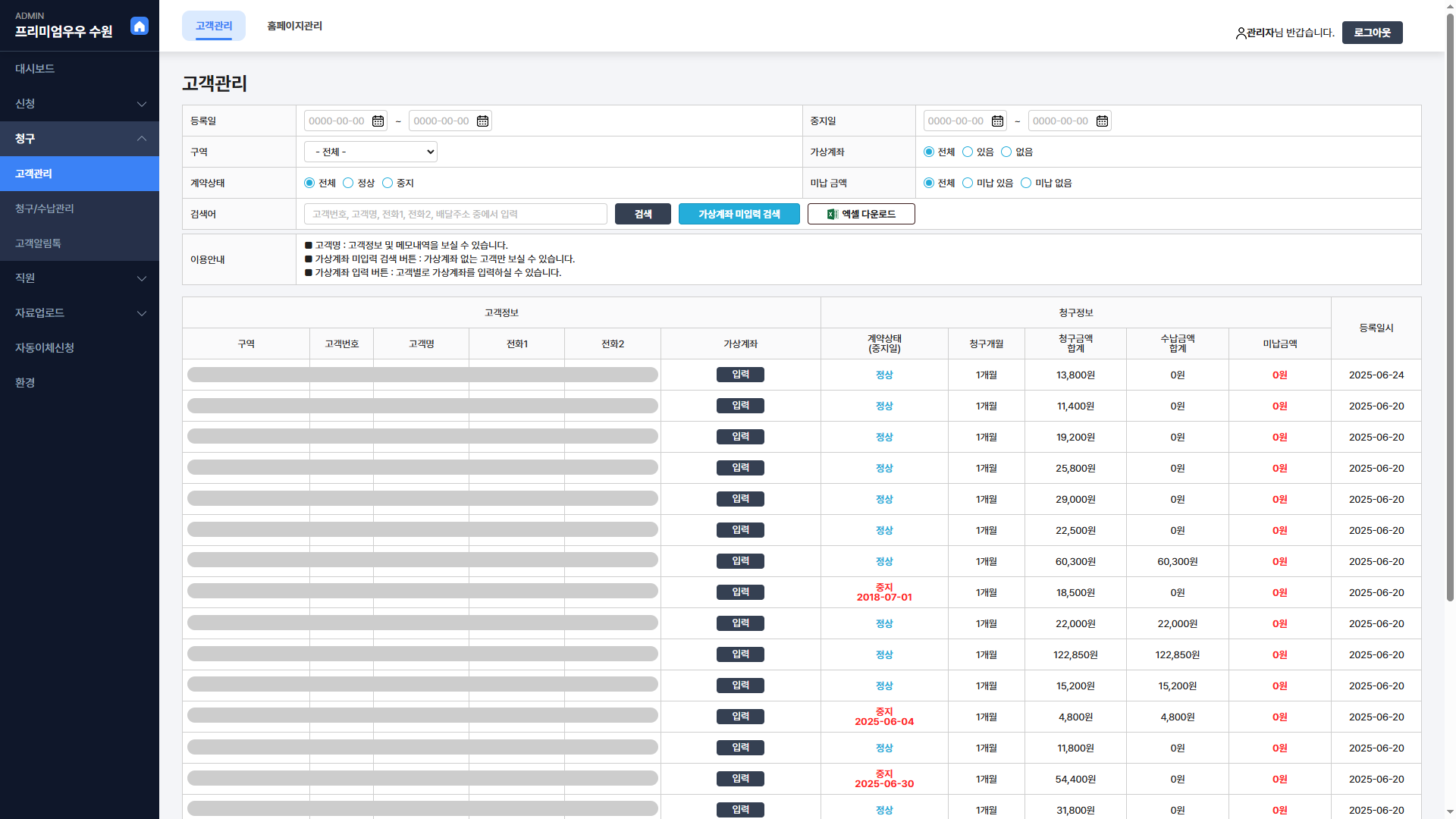
Task: Expand the 자료업로드 sidebar menu
Action: (80, 313)
